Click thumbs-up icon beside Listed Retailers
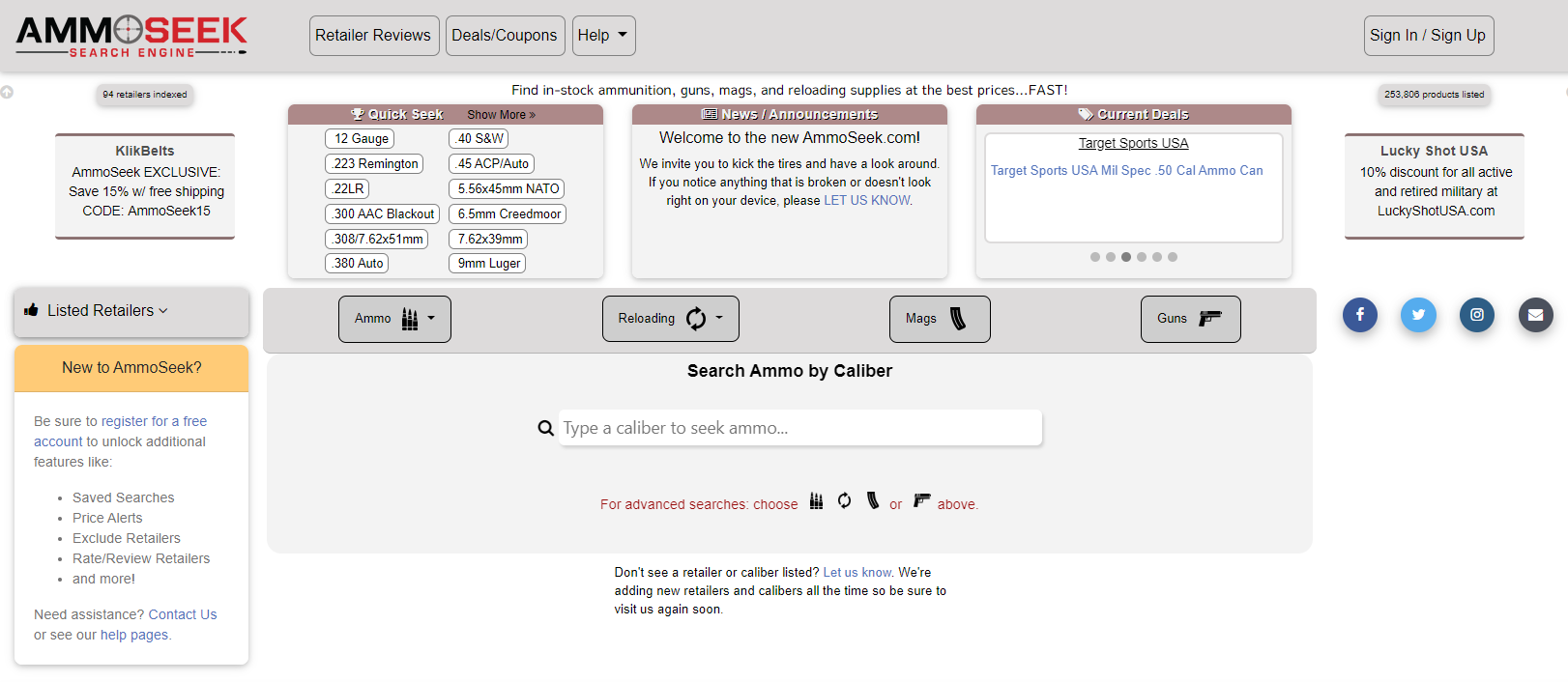 coord(32,310)
